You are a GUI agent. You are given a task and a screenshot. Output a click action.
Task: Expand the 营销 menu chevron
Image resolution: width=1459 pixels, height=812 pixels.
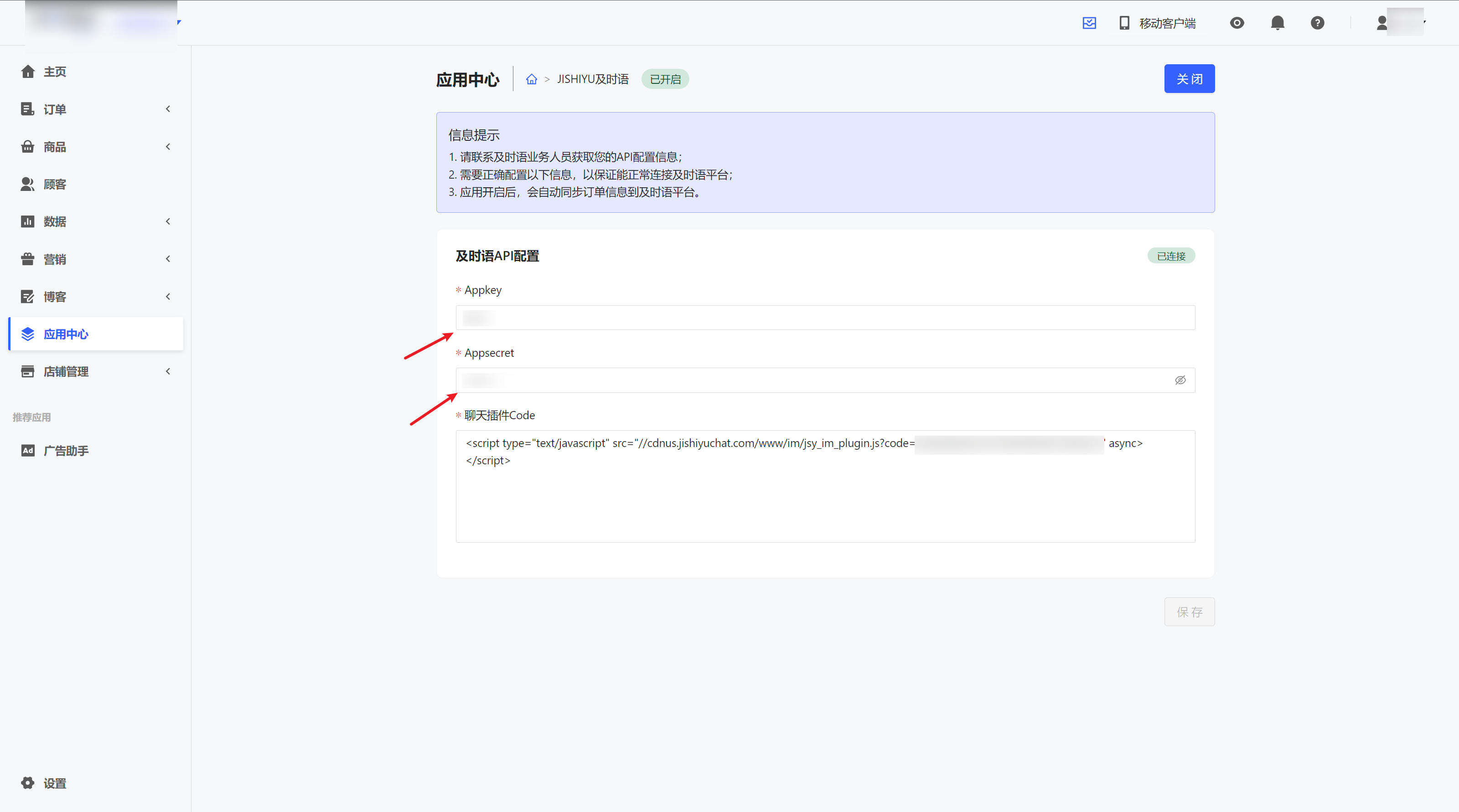pyautogui.click(x=168, y=259)
